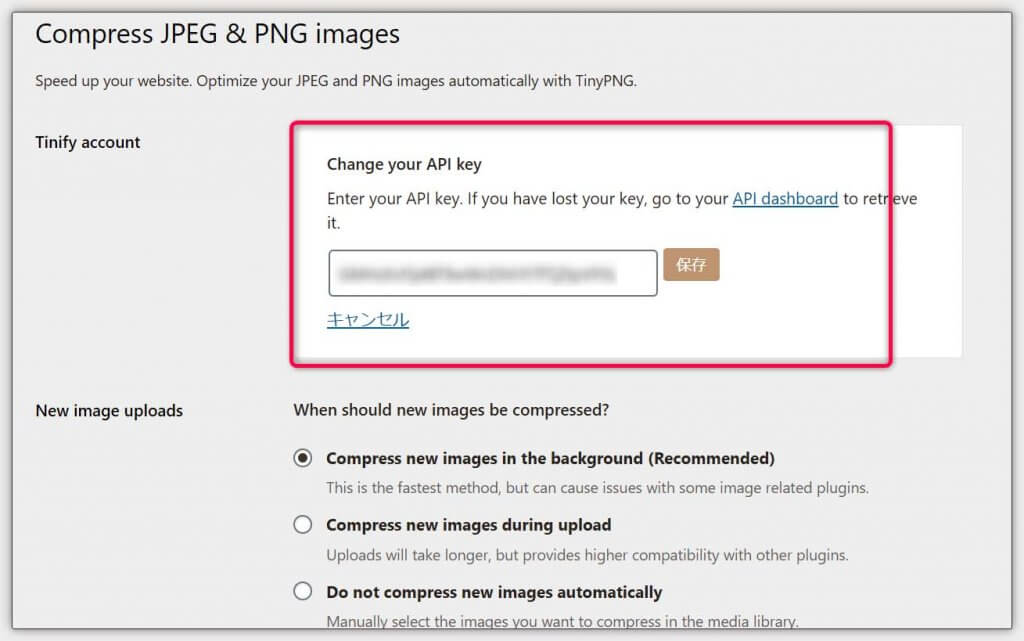This screenshot has height=641, width=1024.
Task: Click the キャンセル cancel link
Action: [x=367, y=320]
